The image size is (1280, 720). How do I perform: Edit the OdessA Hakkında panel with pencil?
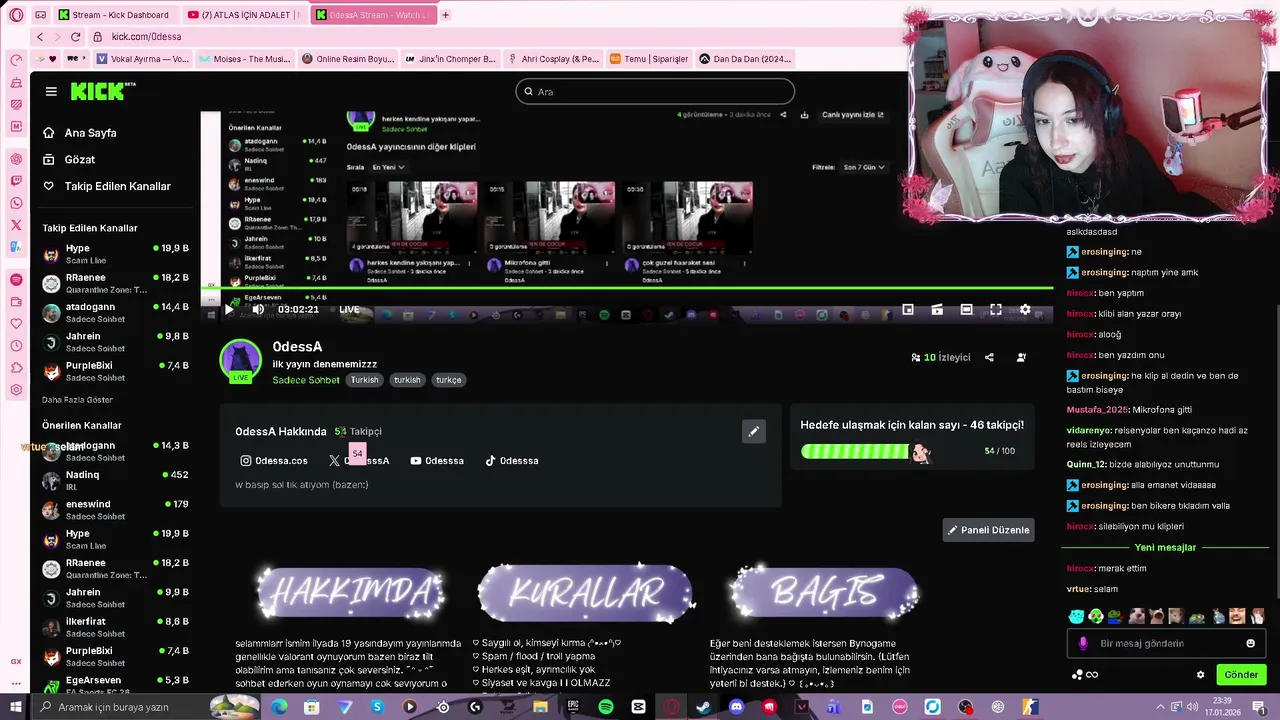(754, 431)
